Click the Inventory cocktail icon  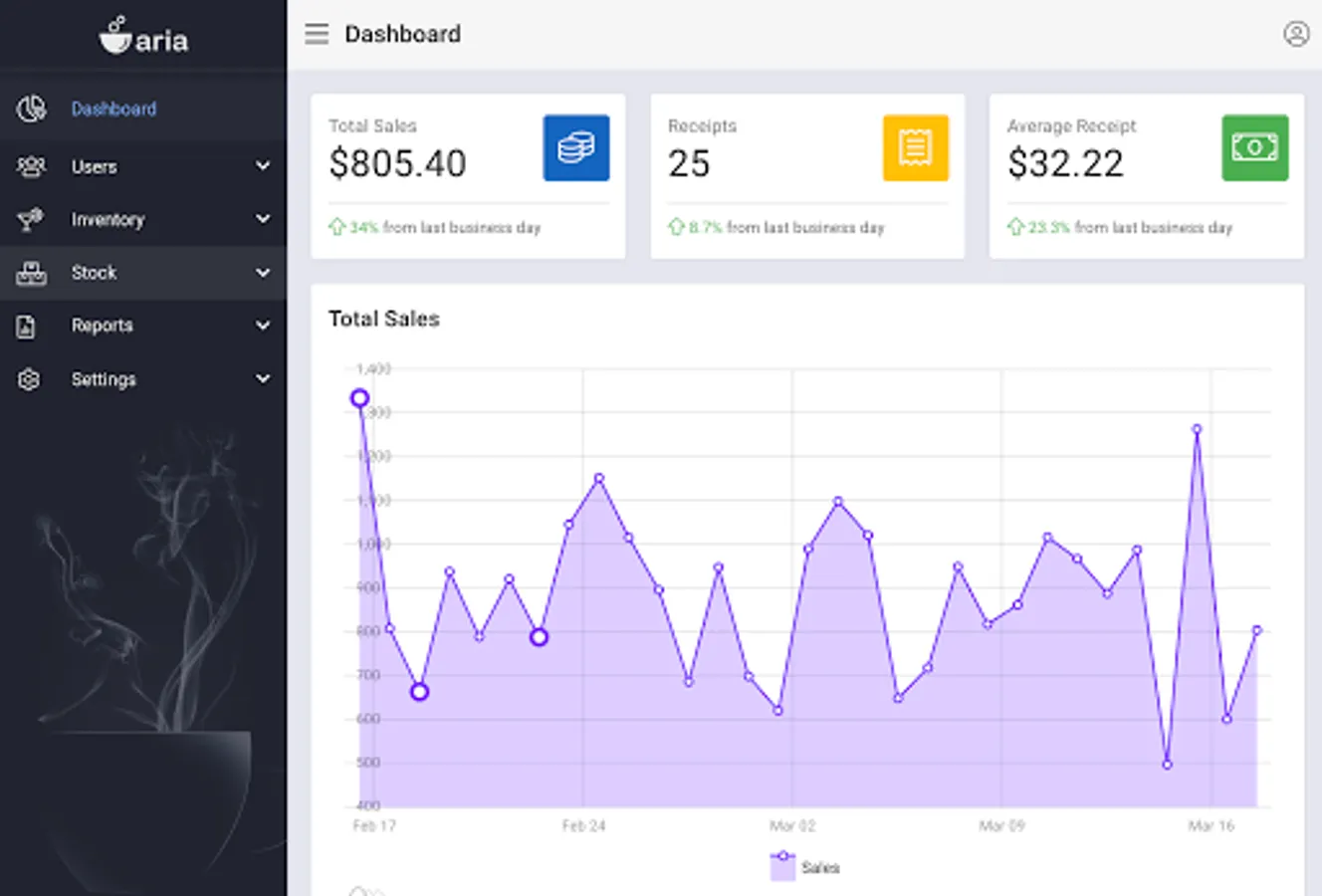(x=31, y=219)
